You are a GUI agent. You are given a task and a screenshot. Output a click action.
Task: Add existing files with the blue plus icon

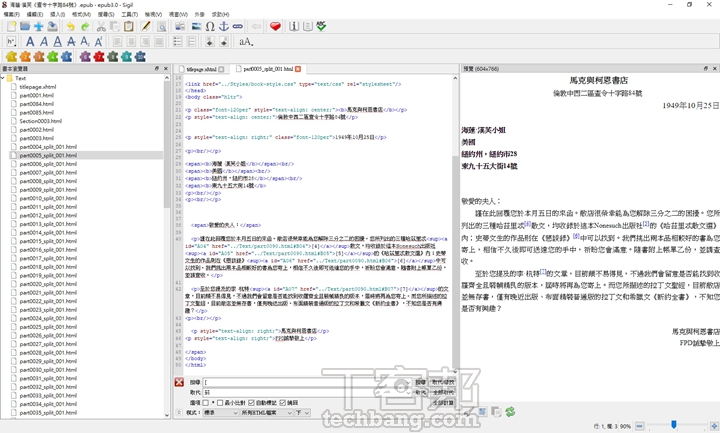point(39,27)
